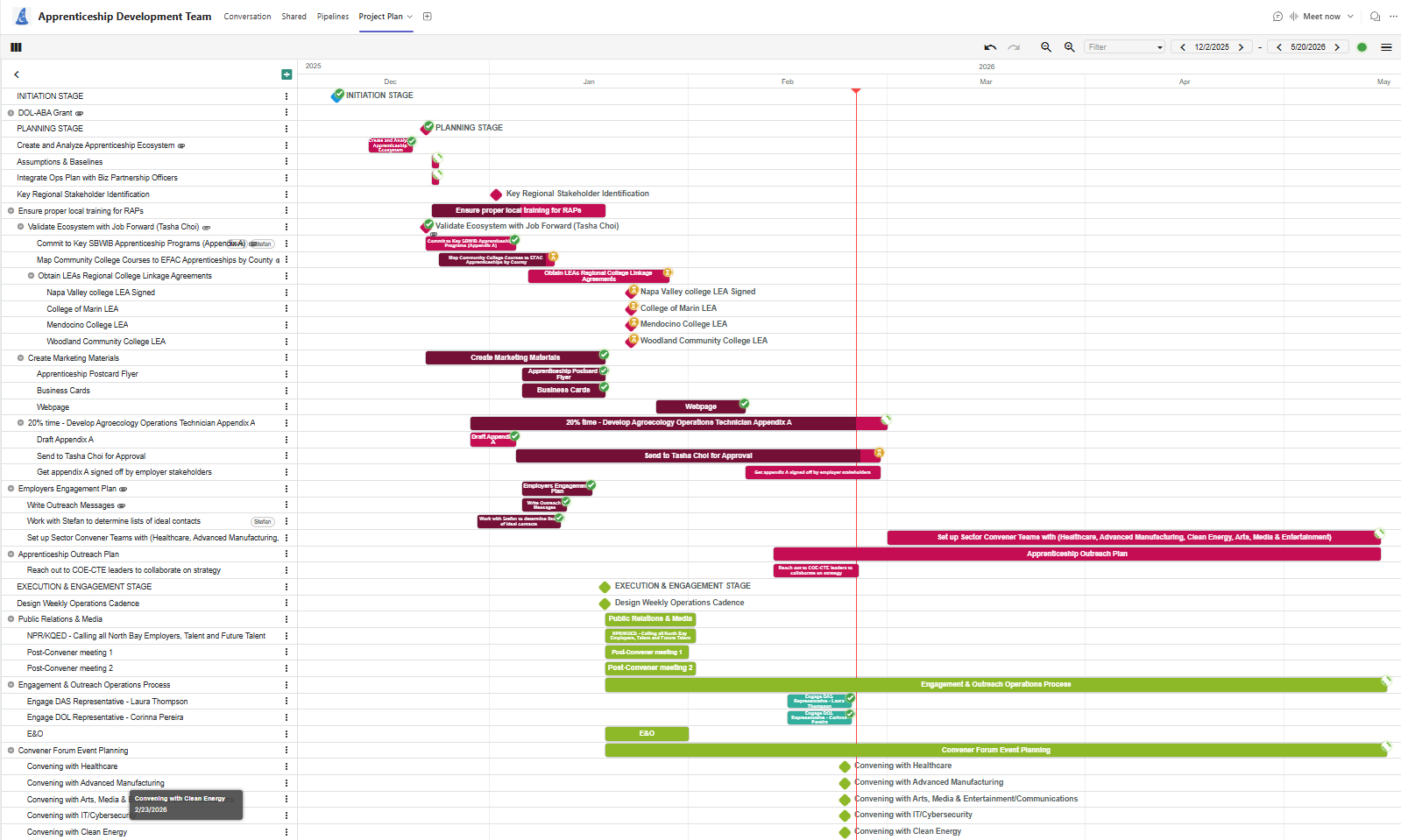Click link icon beside Write Outreach Messages
The height and width of the screenshot is (840, 1401).
[122, 505]
